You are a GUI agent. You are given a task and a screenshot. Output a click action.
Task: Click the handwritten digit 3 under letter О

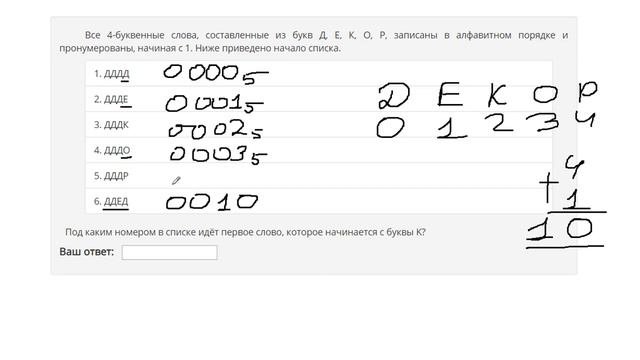(x=543, y=122)
